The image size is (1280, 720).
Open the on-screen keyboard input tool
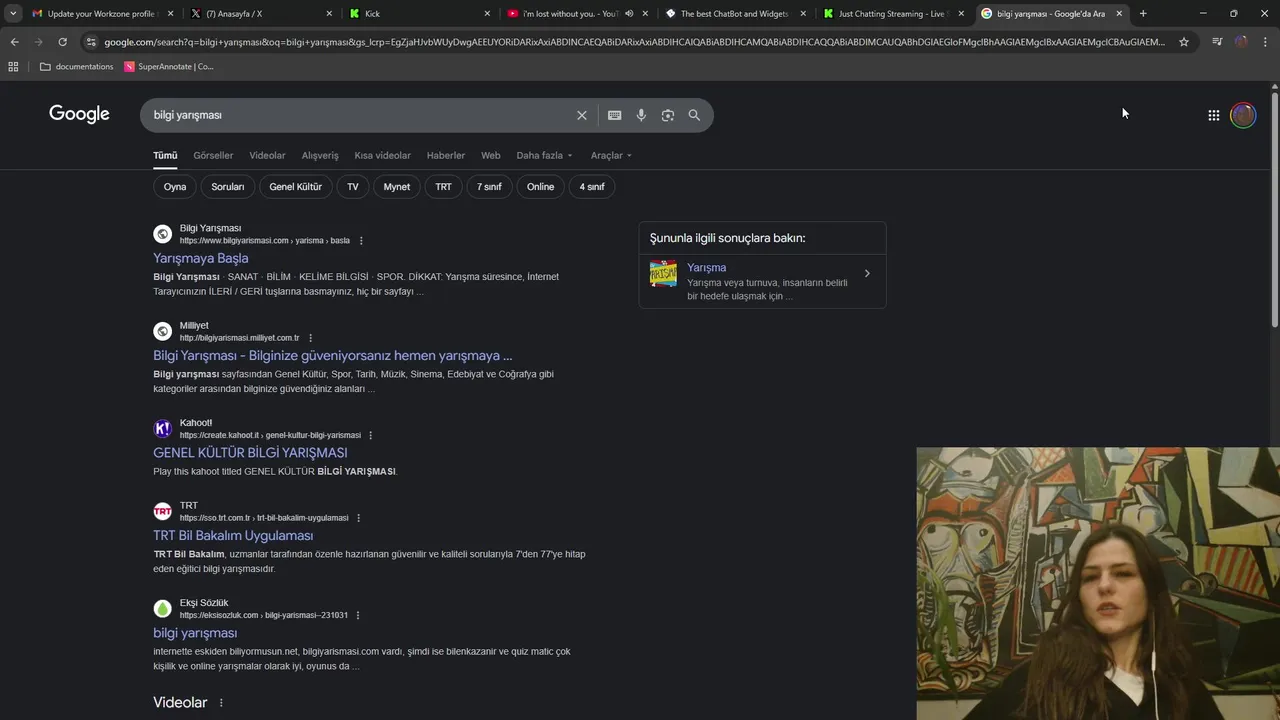614,115
